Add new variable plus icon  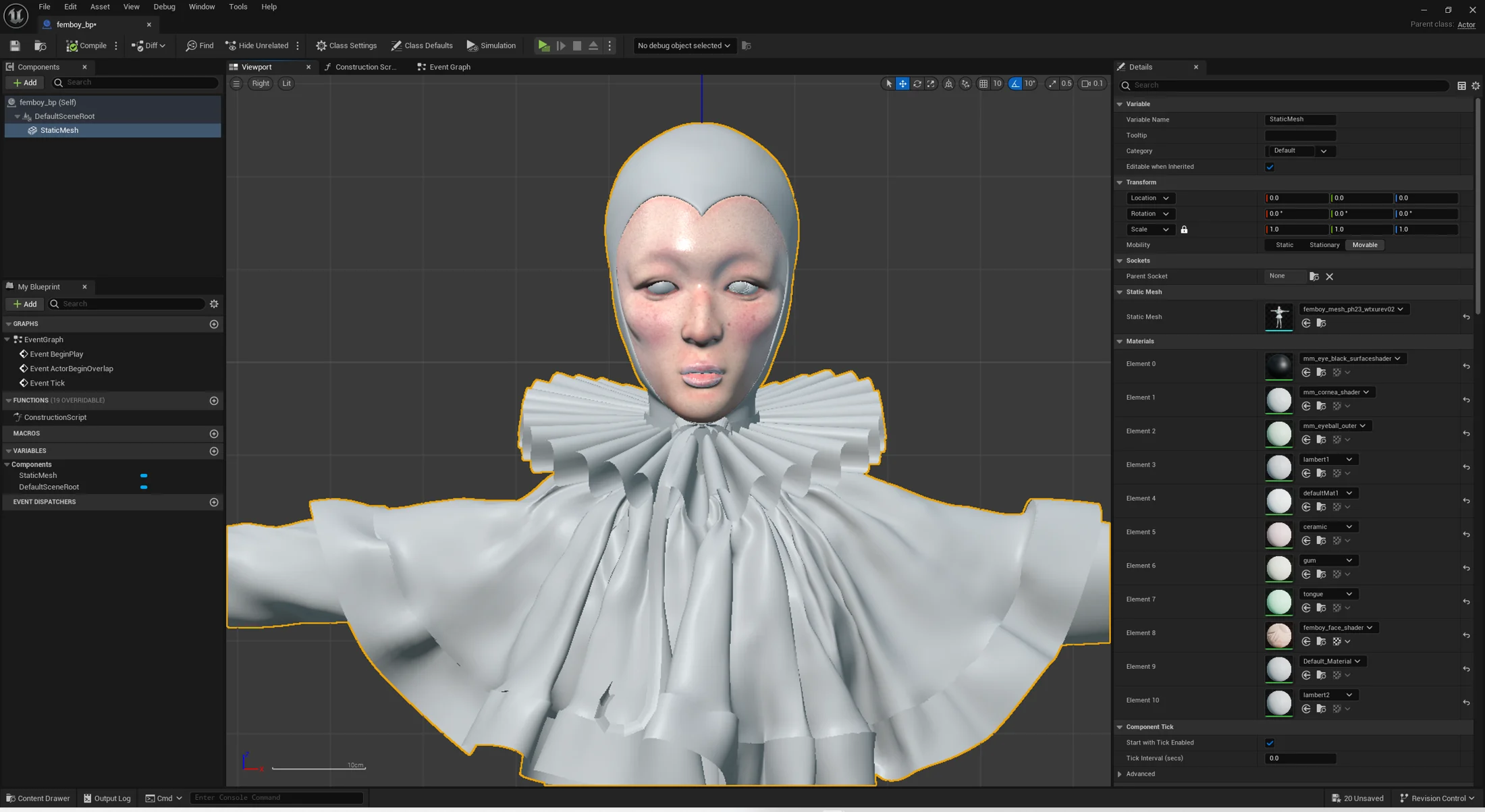(214, 451)
